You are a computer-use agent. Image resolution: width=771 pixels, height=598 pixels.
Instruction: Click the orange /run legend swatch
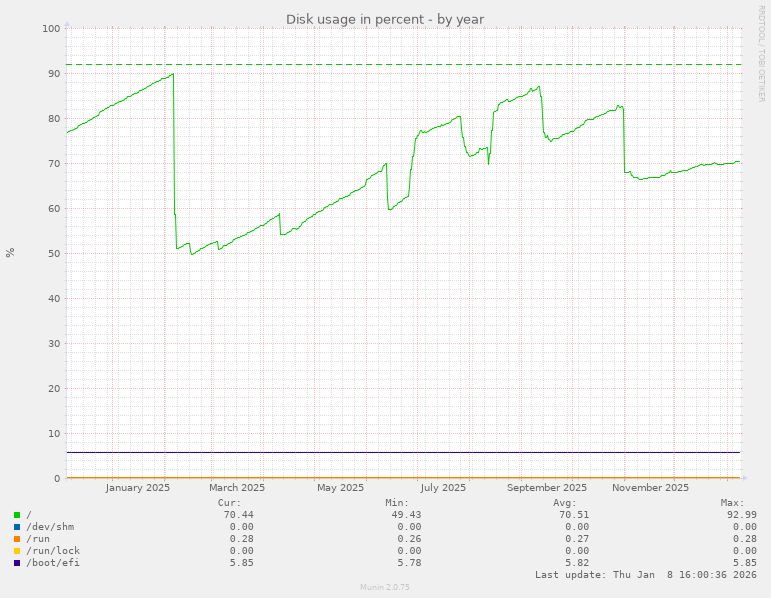click(x=17, y=539)
